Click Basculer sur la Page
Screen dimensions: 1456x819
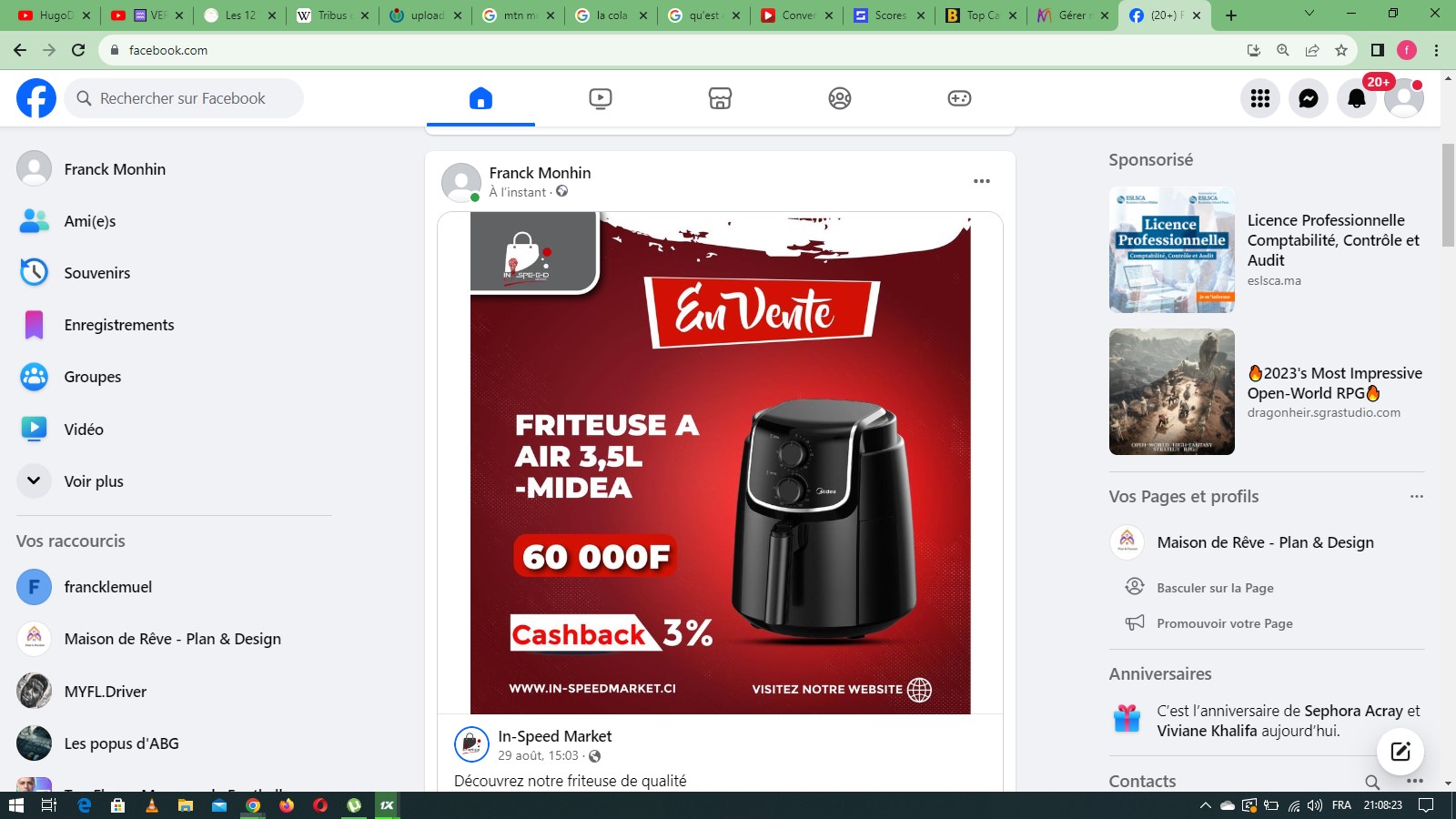tap(1214, 588)
